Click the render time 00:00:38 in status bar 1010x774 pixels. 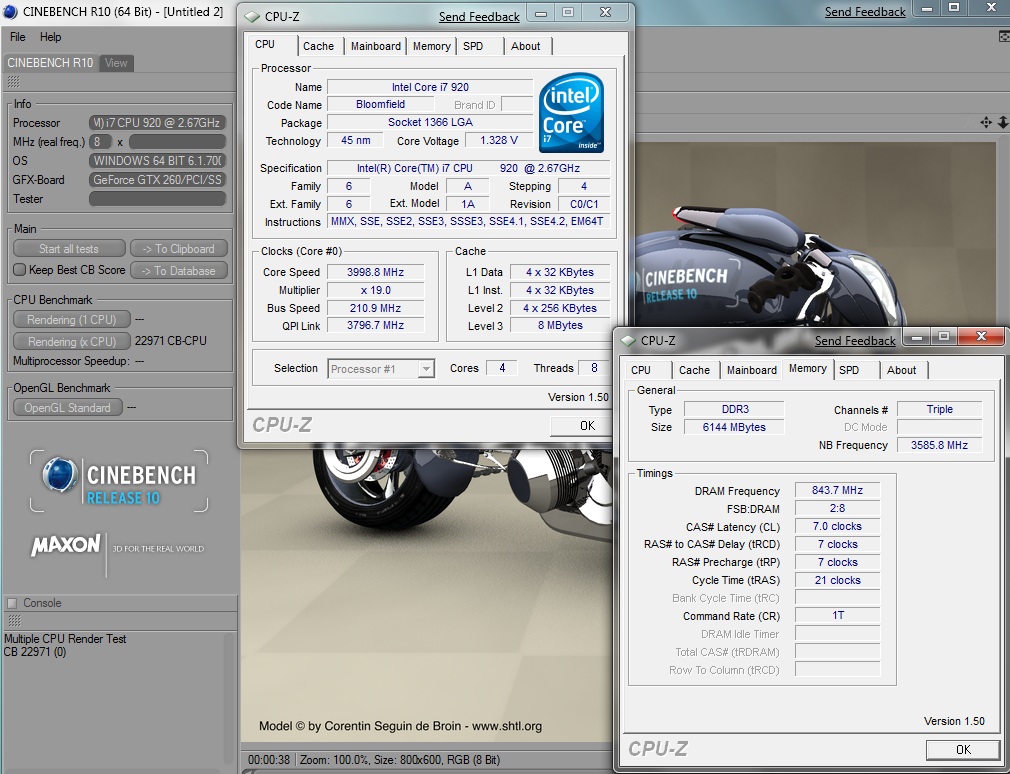(x=269, y=760)
